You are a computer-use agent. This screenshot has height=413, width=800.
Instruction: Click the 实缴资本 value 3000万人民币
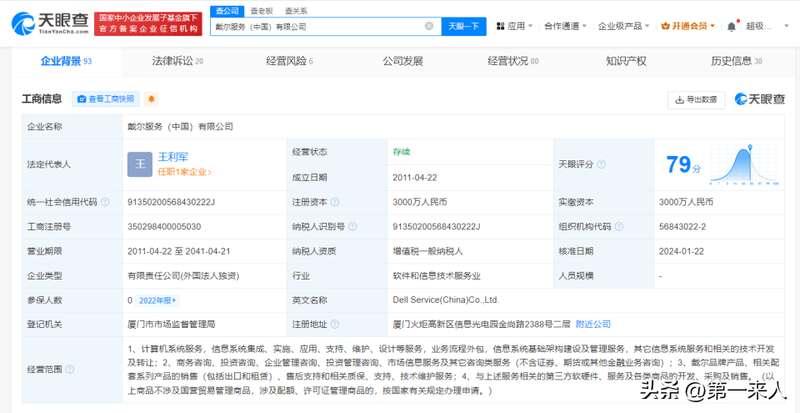686,202
